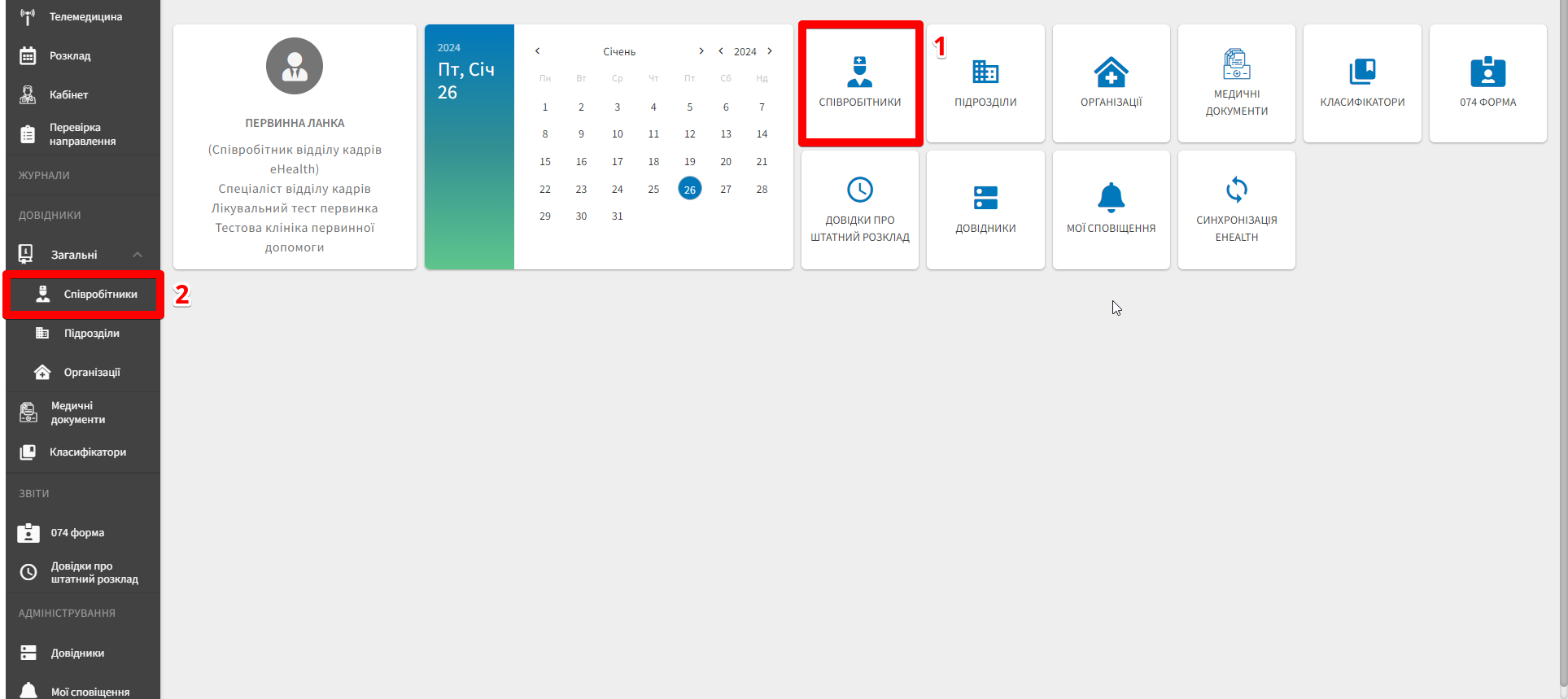Open the Медичні документи dashboard tile
This screenshot has width=1568, height=699.
click(1236, 84)
